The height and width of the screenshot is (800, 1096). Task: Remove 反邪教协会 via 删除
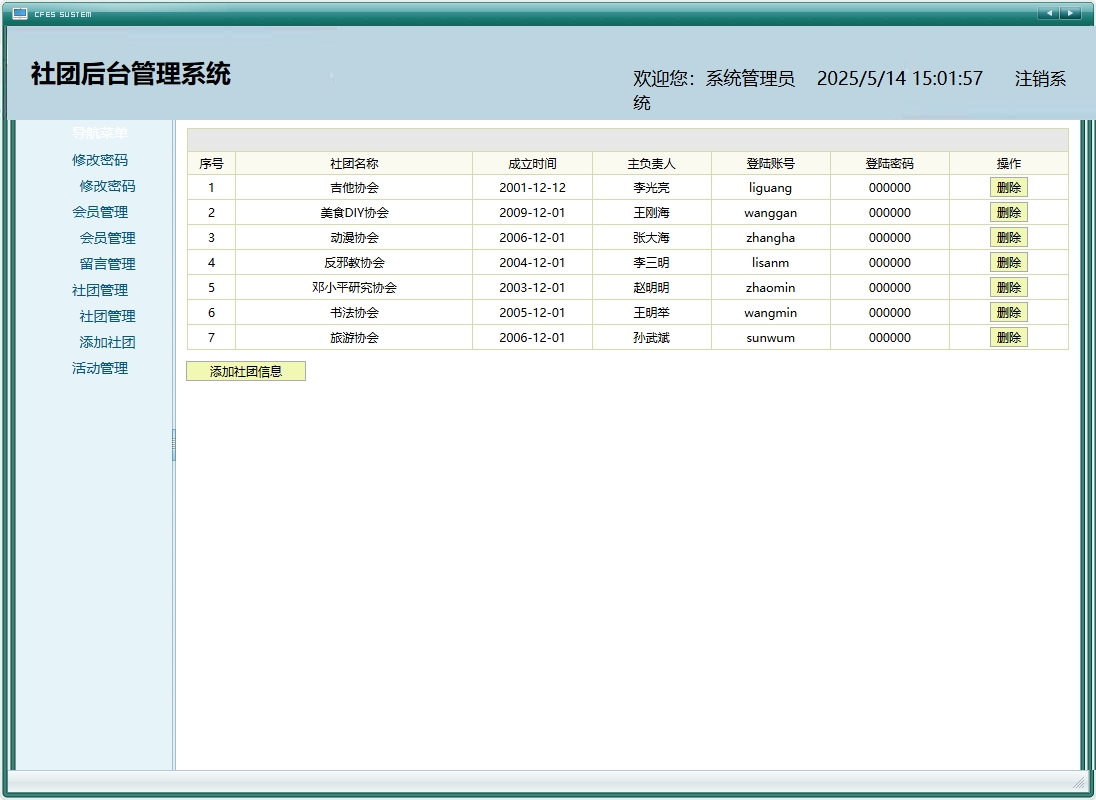coord(1008,262)
